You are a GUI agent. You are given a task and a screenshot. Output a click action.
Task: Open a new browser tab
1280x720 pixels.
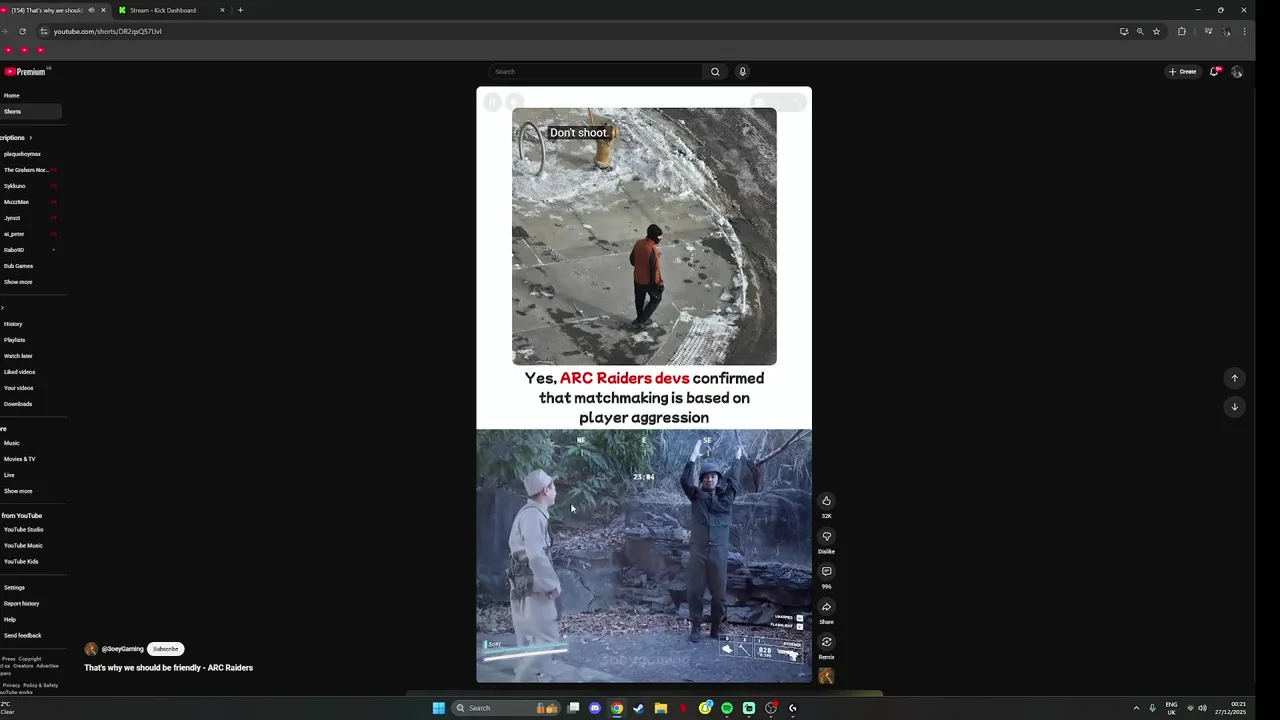coord(240,10)
